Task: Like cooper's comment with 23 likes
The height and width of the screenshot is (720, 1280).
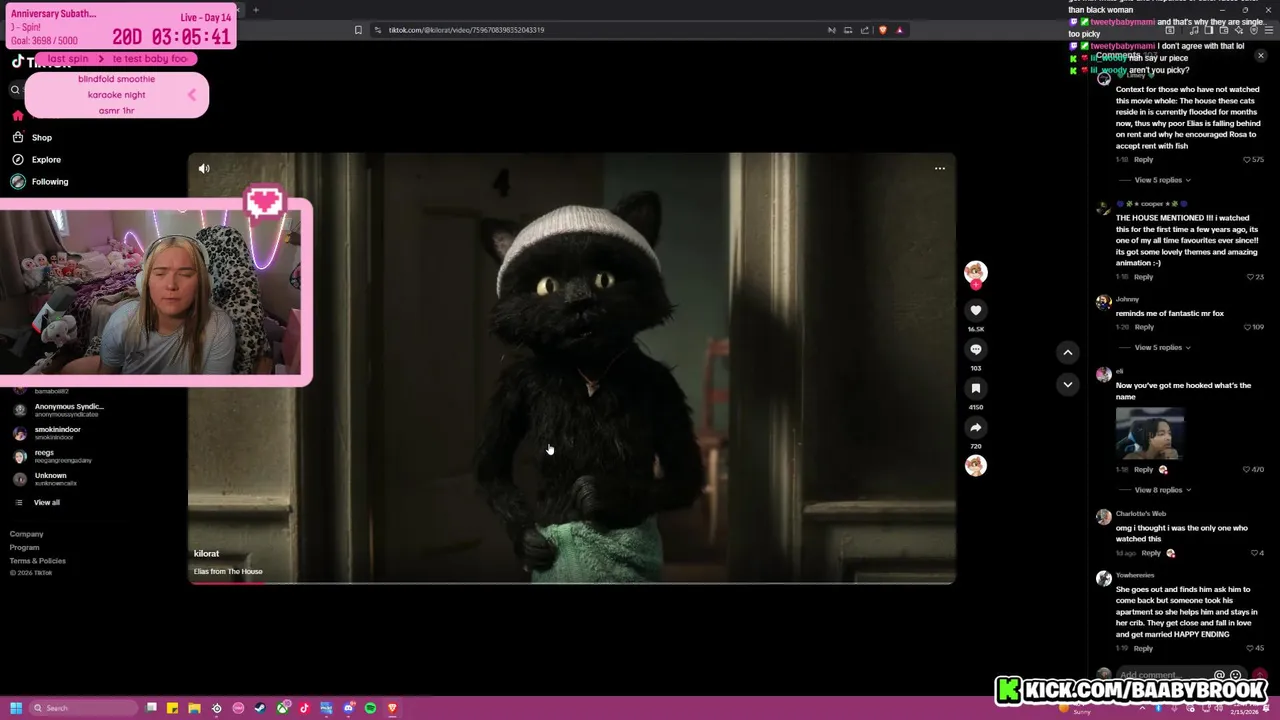Action: [x=1250, y=277]
